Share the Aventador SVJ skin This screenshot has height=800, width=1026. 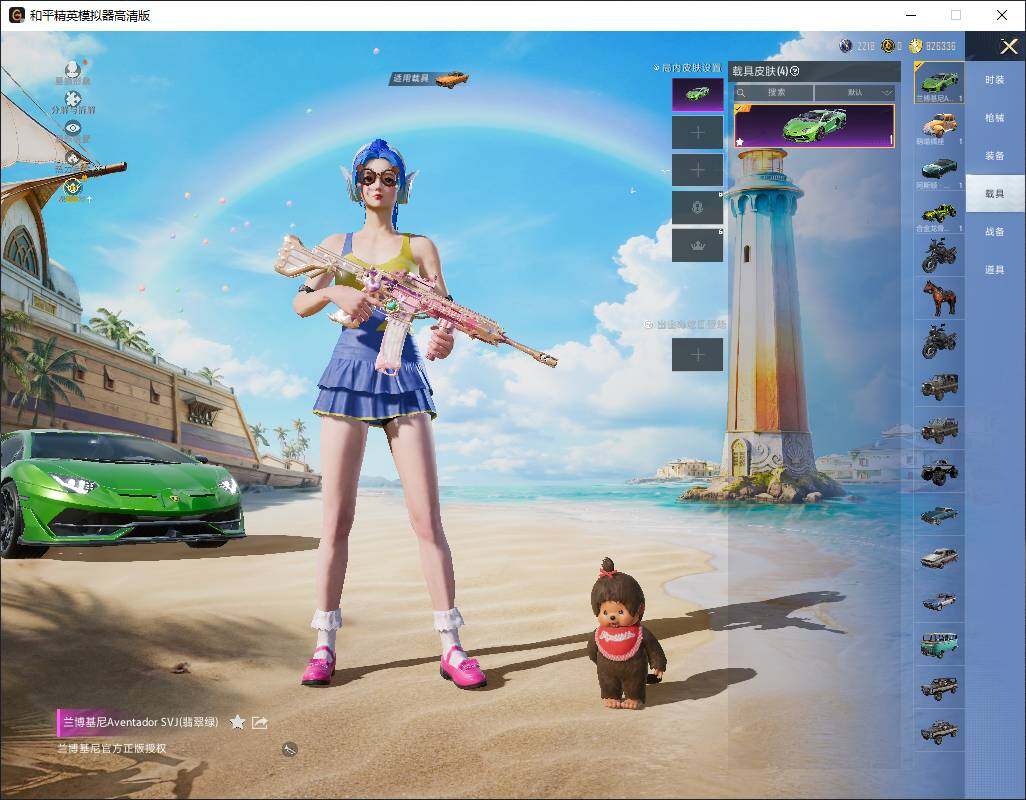(260, 723)
